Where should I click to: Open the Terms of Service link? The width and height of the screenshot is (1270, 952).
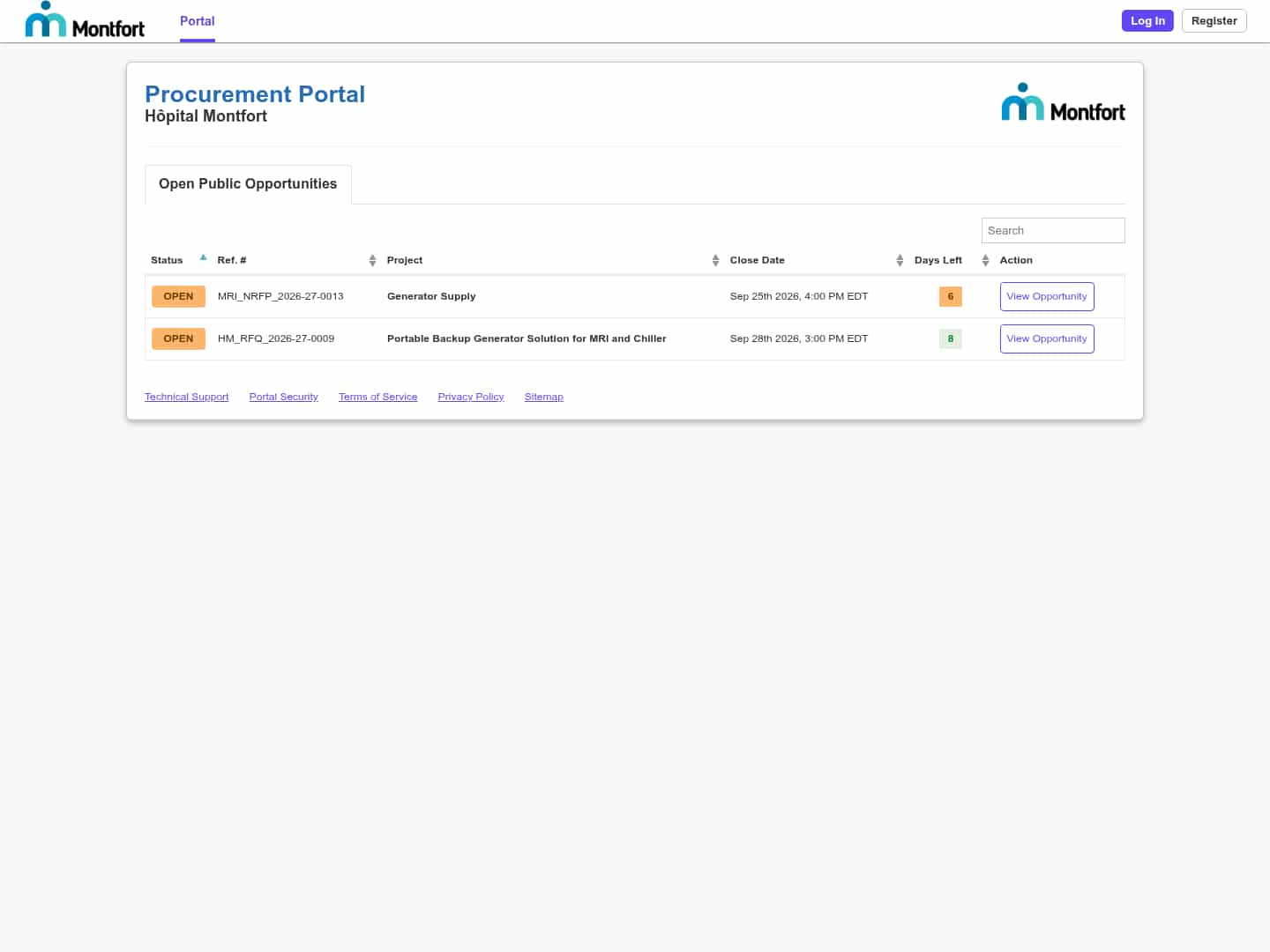click(x=377, y=397)
